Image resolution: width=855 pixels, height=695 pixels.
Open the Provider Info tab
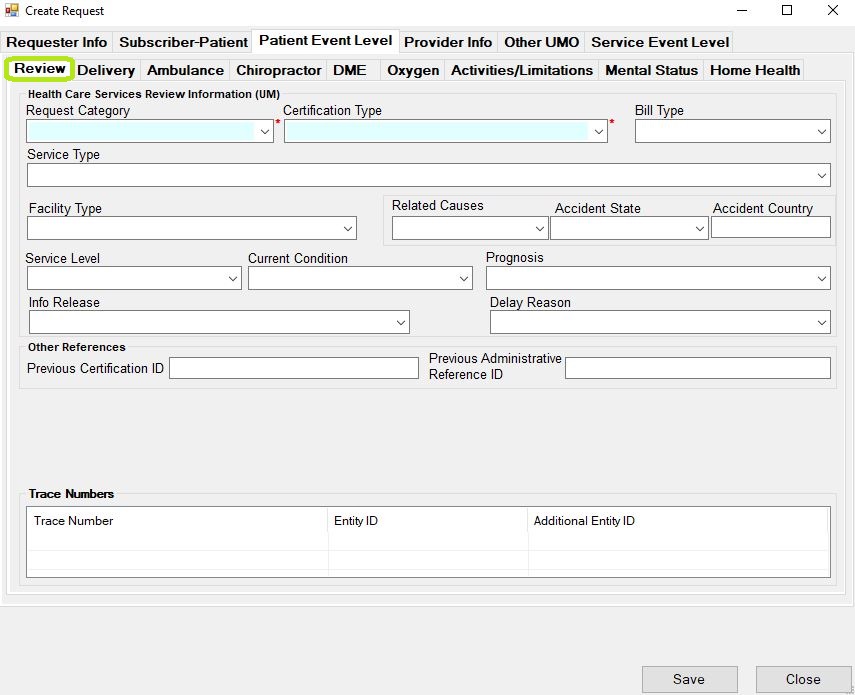coord(448,42)
